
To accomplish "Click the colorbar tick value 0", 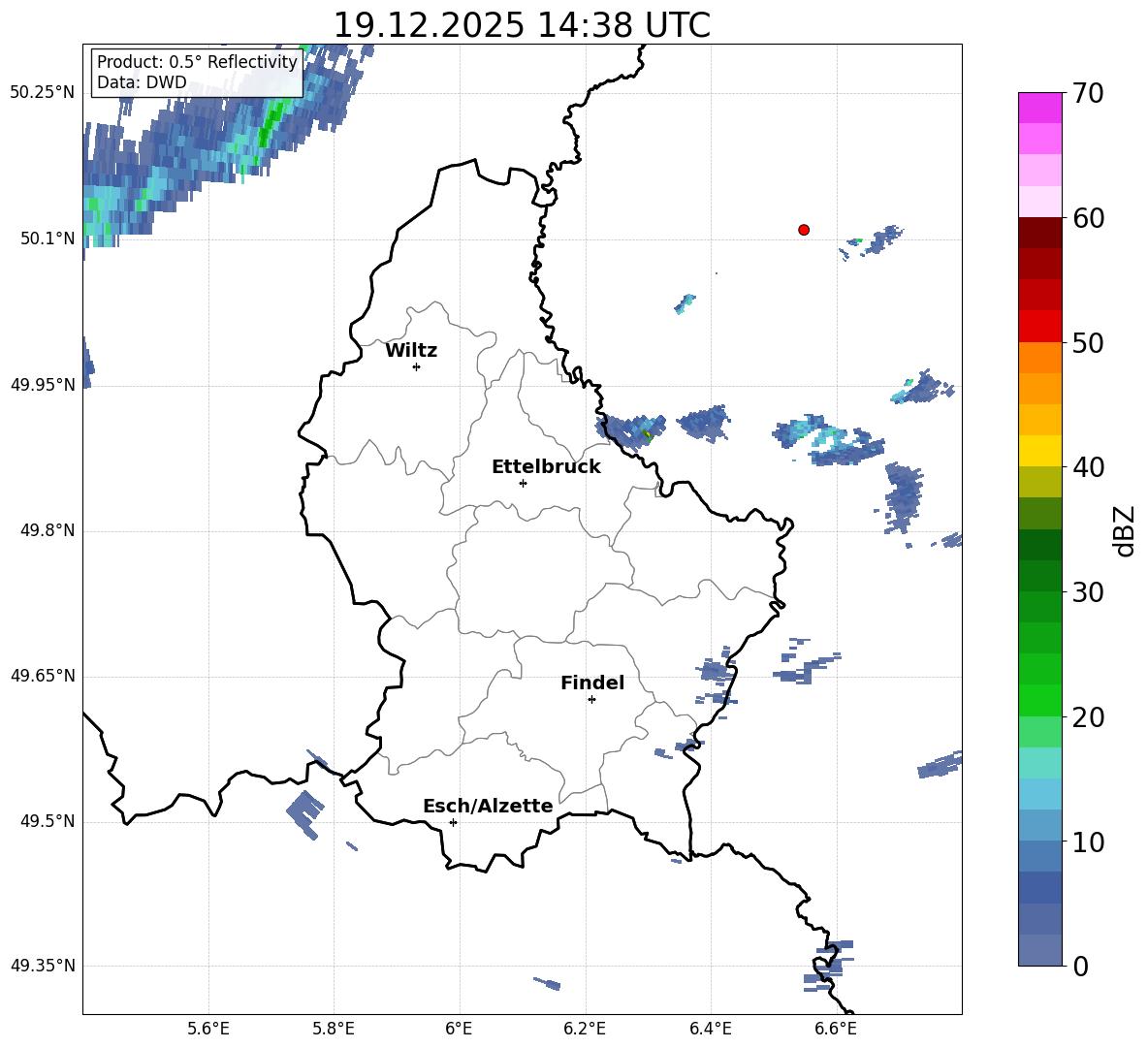I will pyautogui.click(x=1080, y=967).
